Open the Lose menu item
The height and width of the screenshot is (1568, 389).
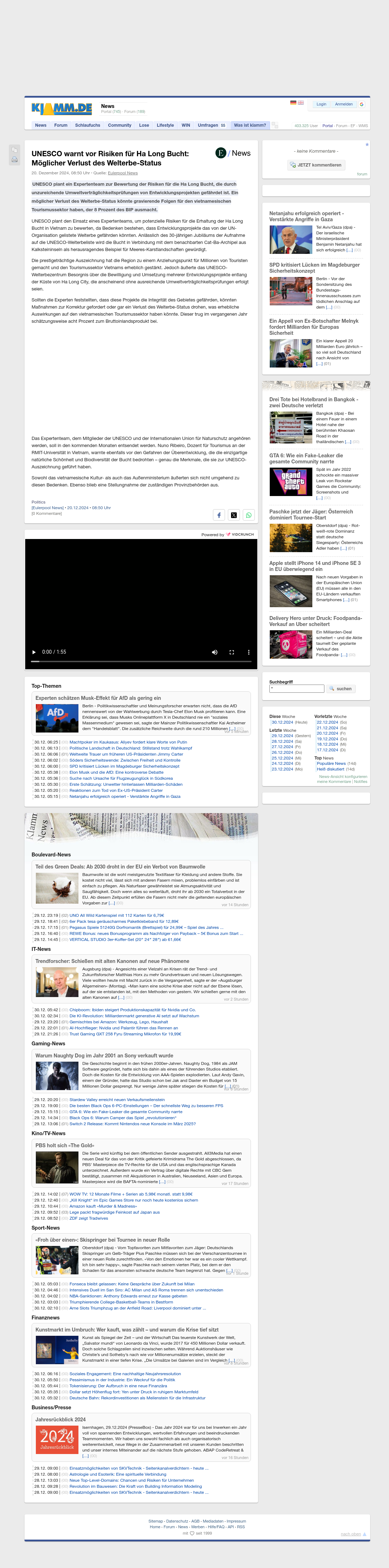click(144, 125)
